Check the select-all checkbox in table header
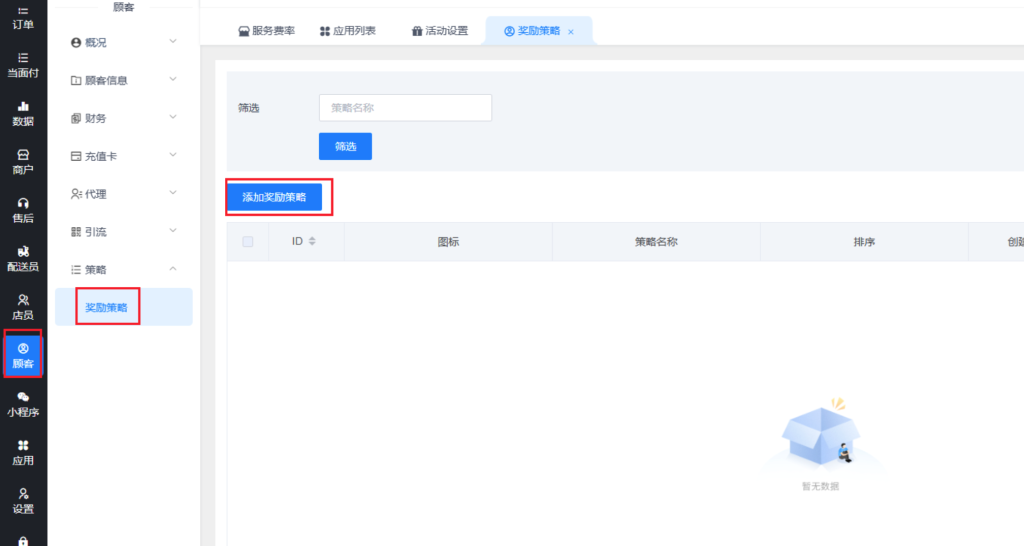Viewport: 1024px width, 546px height. point(248,241)
